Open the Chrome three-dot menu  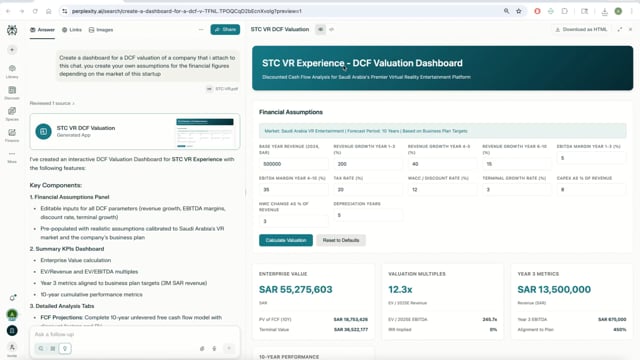tap(632, 11)
